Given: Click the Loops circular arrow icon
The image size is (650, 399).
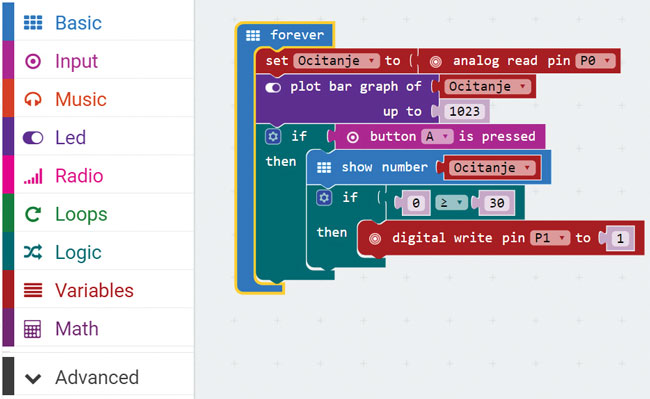Looking at the screenshot, I should pos(33,214).
